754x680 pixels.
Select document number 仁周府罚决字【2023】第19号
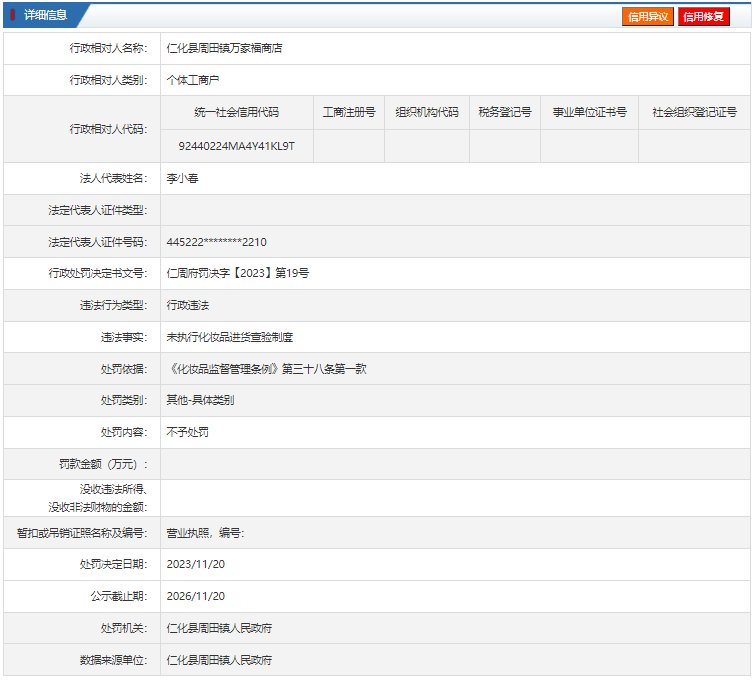click(x=238, y=273)
